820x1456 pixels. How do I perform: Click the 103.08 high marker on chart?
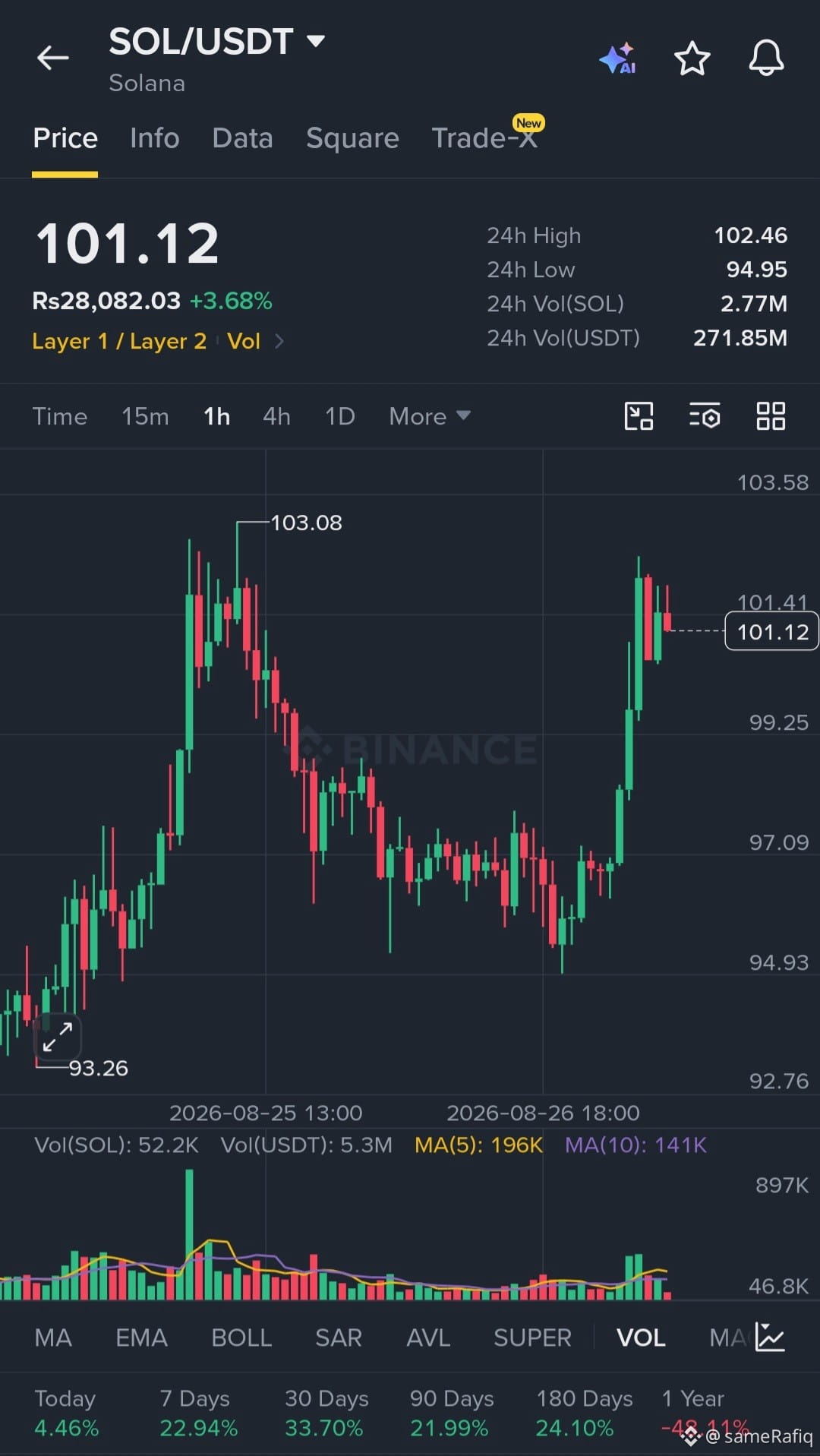click(x=306, y=523)
